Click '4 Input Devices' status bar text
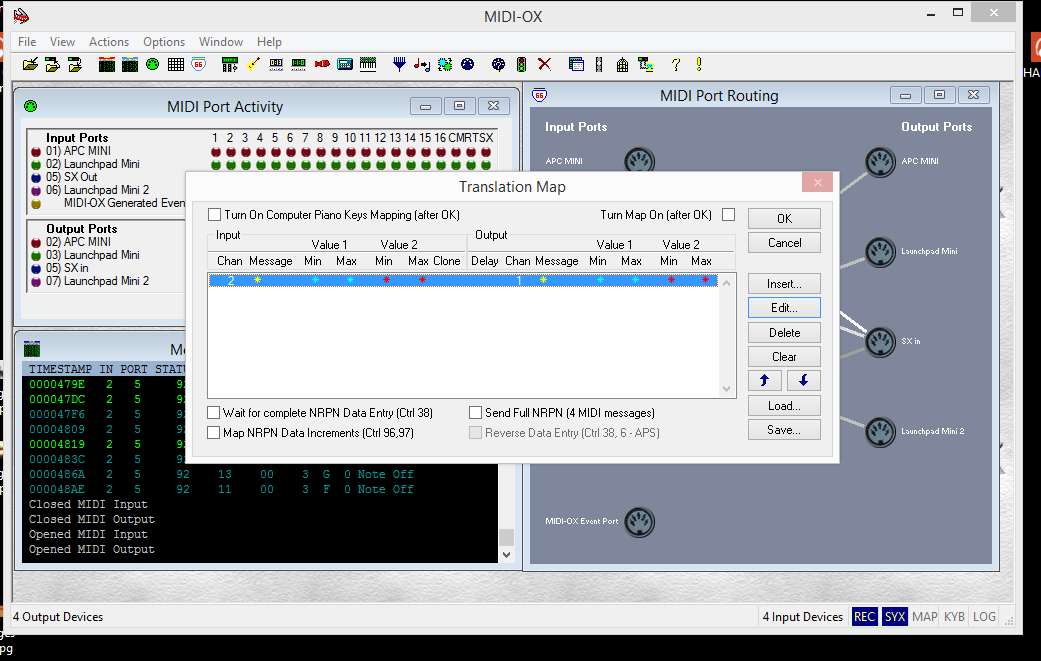Screen dimensions: 1041x661 click(x=803, y=617)
